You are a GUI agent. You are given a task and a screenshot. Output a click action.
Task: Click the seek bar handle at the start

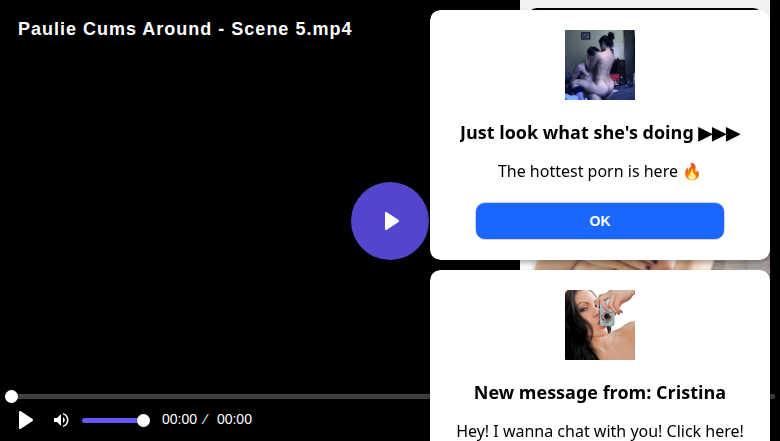coord(11,397)
